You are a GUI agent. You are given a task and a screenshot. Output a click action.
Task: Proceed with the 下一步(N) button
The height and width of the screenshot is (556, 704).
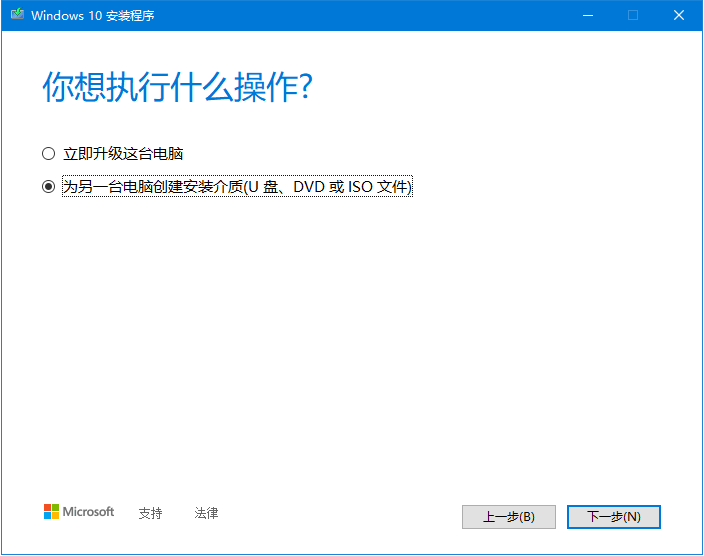pos(613,517)
